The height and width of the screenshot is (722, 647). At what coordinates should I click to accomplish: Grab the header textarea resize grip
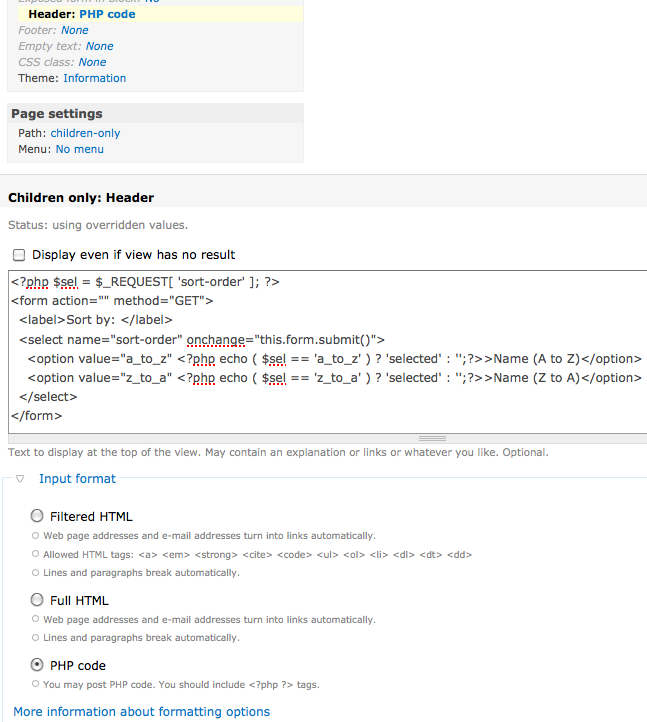432,438
